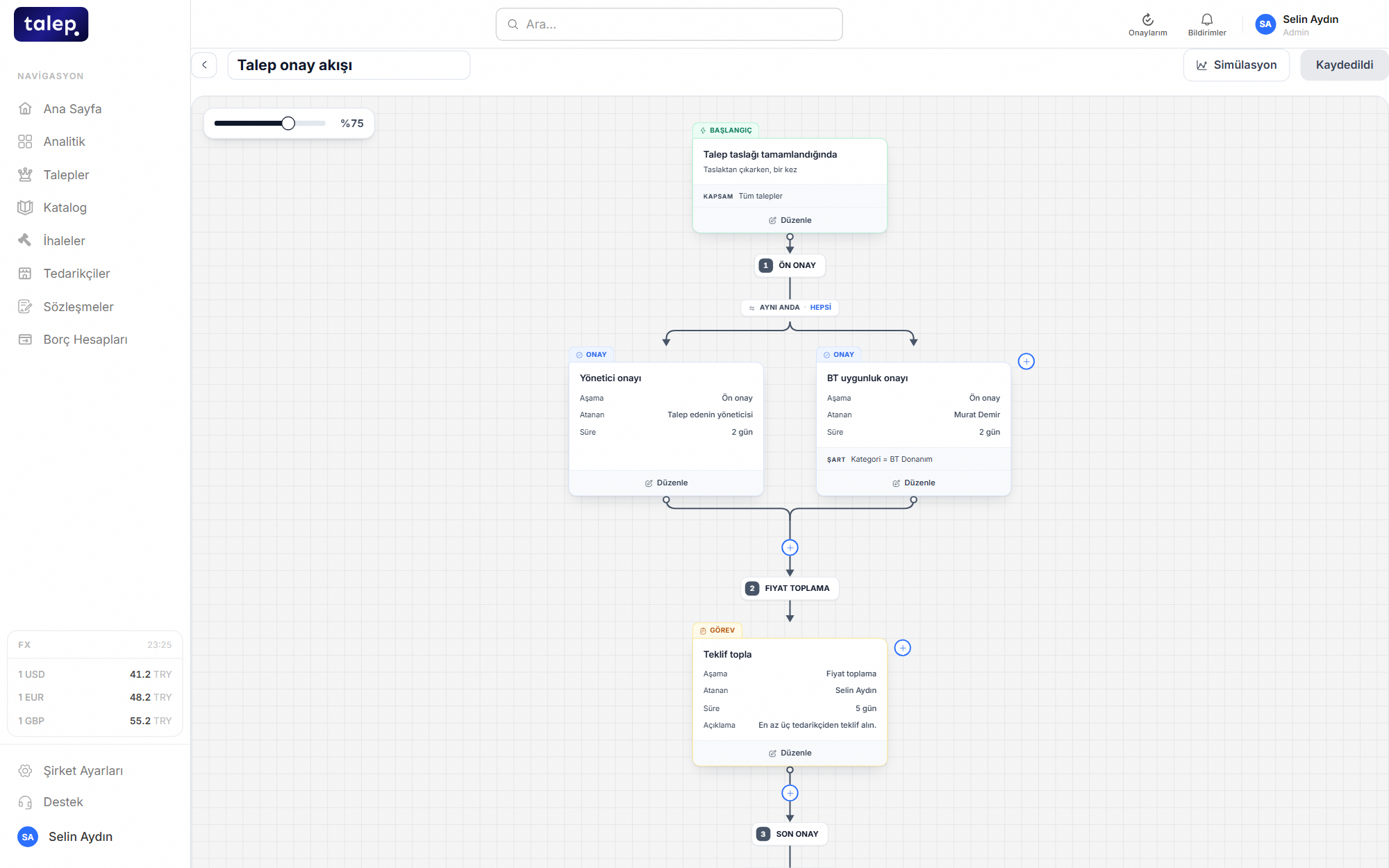This screenshot has height=868, width=1389.
Task: Click the Kaydedildi button
Action: click(x=1344, y=65)
